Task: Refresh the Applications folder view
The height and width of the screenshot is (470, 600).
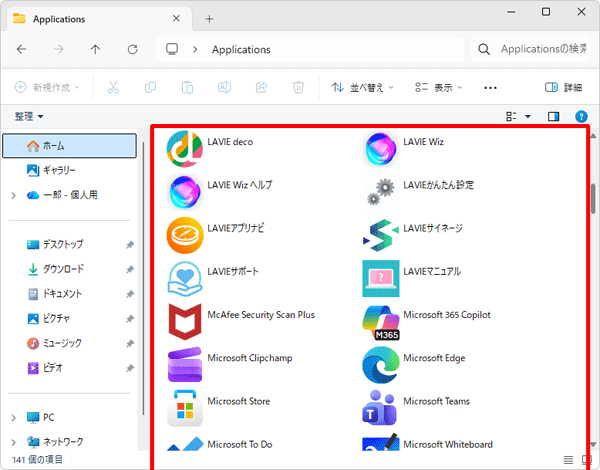Action: (x=132, y=49)
